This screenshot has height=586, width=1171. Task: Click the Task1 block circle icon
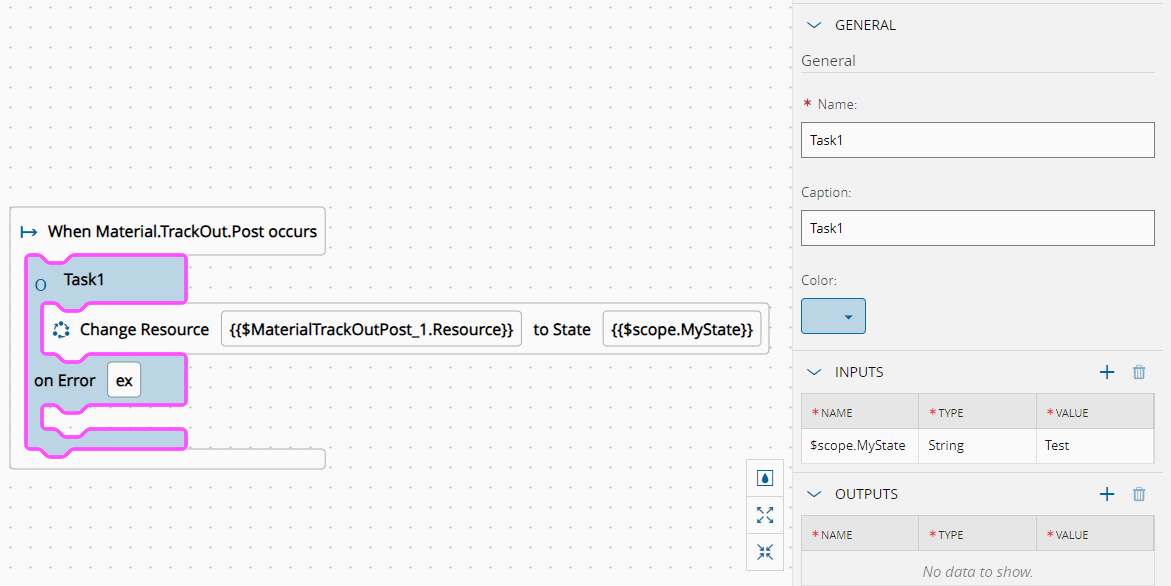pos(41,285)
